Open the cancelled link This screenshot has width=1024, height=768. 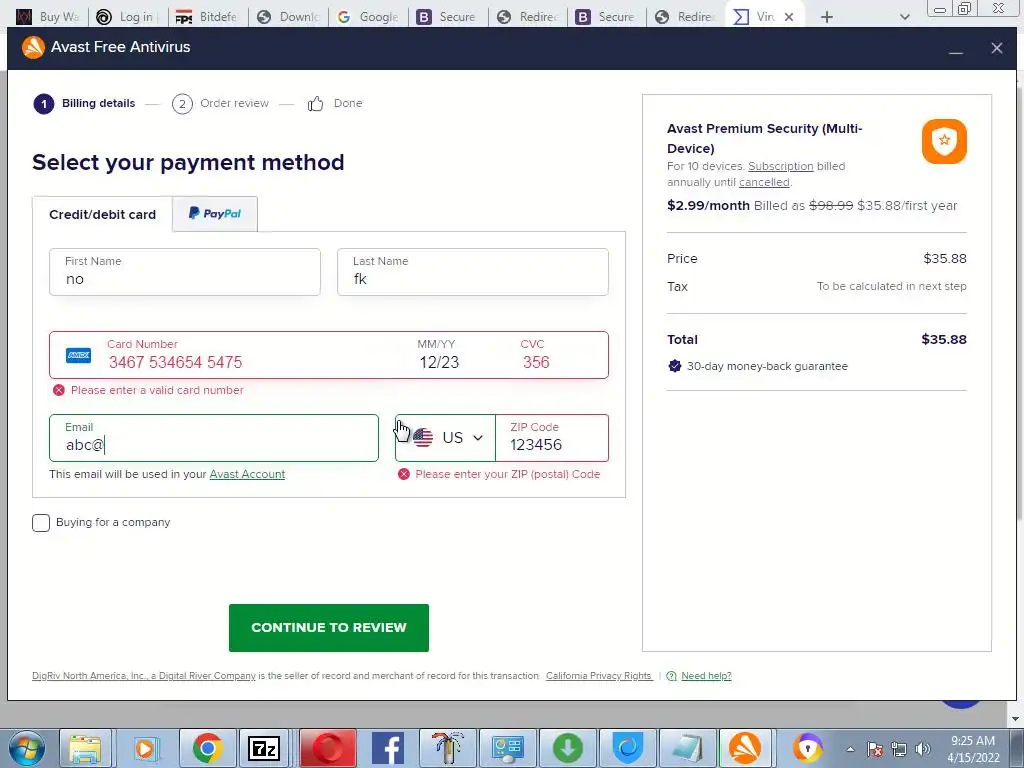pos(764,182)
